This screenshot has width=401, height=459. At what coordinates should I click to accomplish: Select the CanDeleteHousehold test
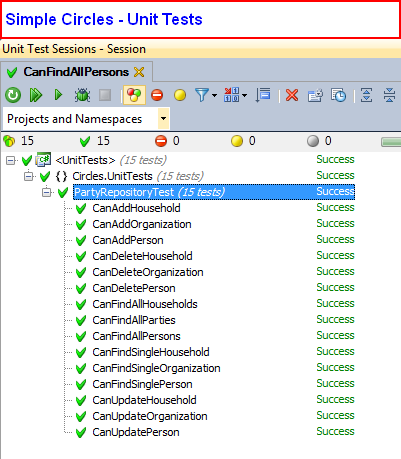coord(142,256)
